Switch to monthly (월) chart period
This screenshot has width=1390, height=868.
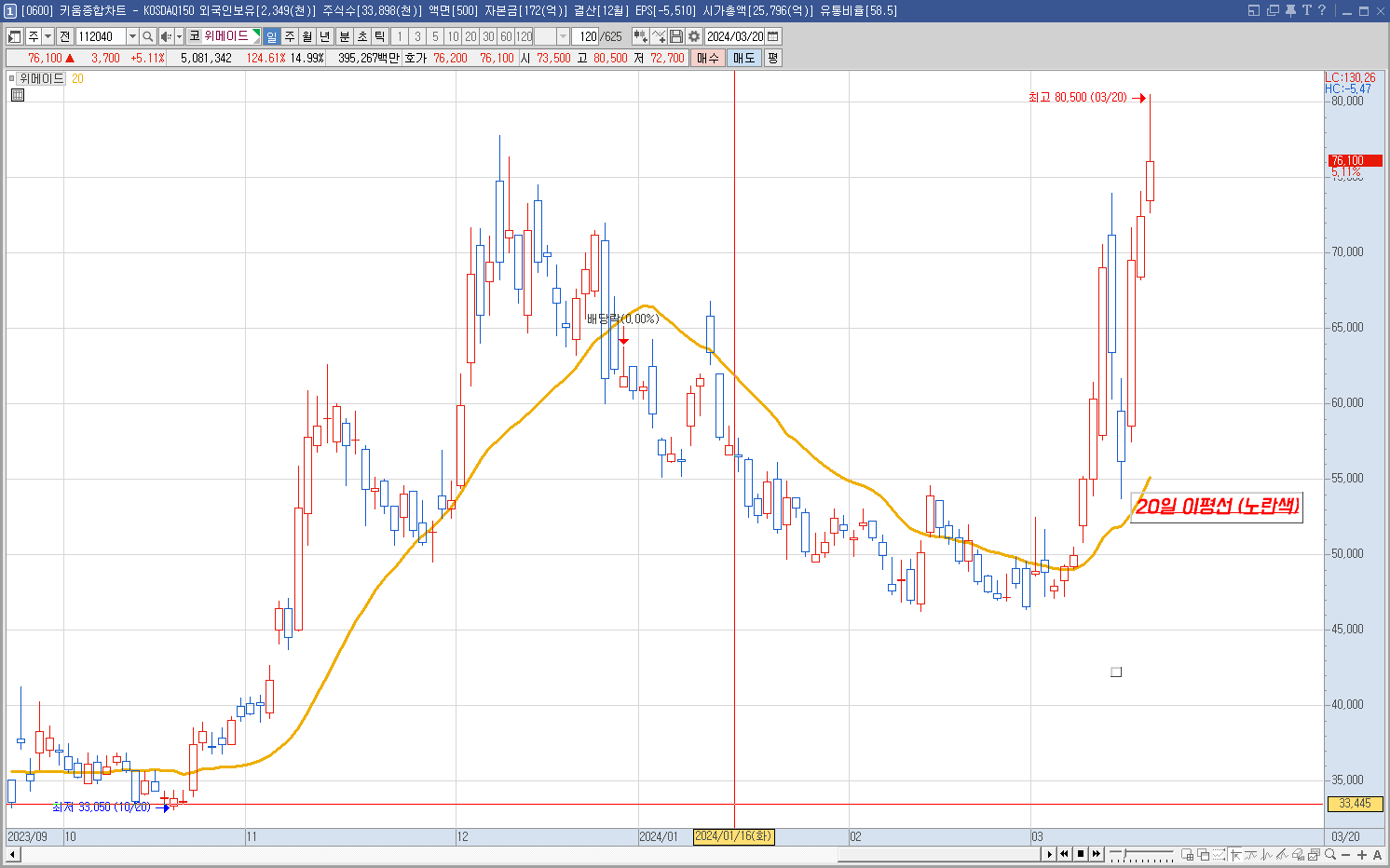(307, 36)
